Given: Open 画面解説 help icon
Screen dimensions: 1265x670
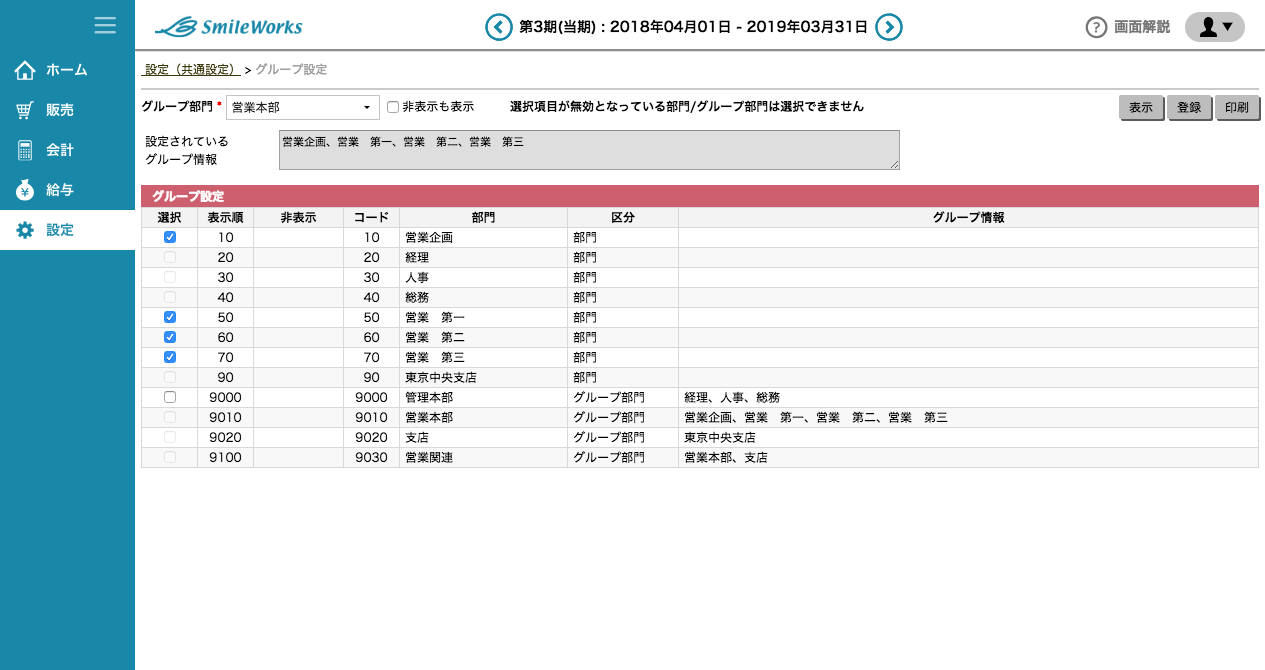Looking at the screenshot, I should coord(1096,27).
